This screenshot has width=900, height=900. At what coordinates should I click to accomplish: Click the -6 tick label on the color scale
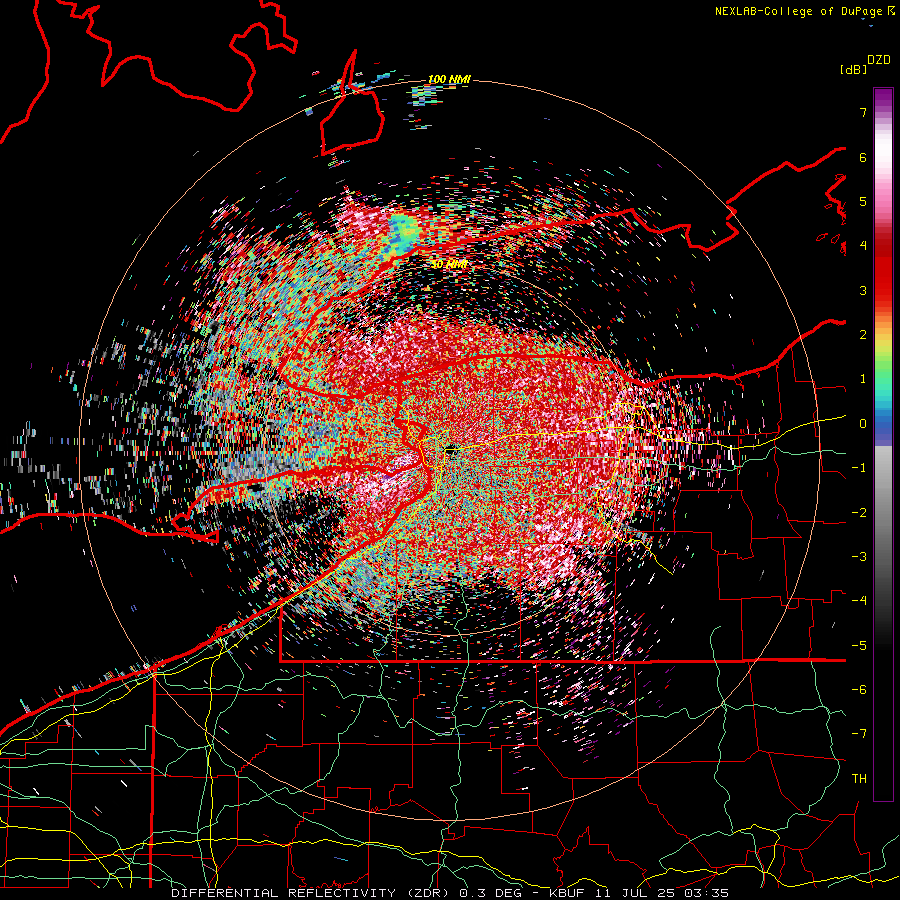(859, 690)
